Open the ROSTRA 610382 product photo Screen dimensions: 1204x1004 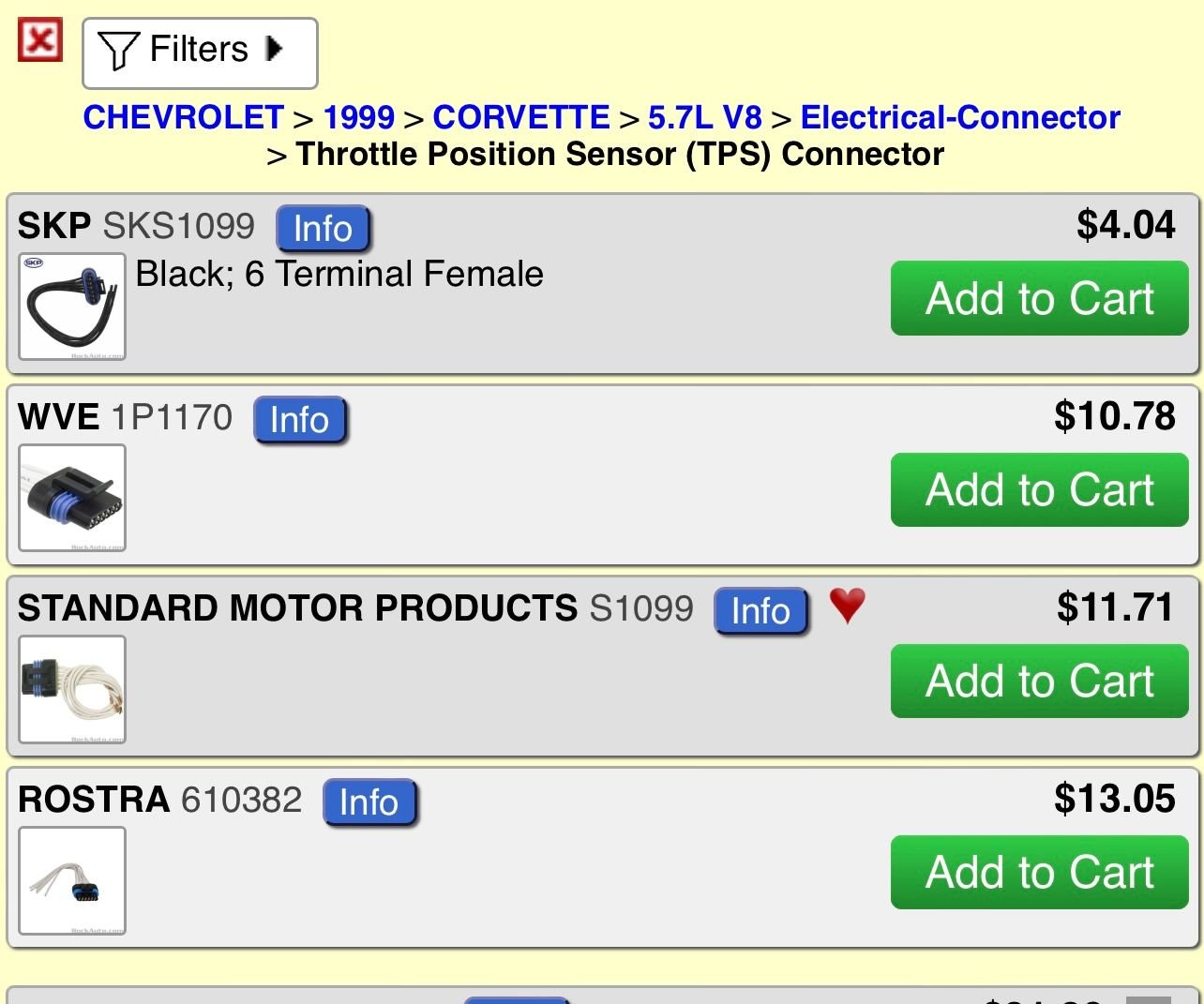coord(72,880)
